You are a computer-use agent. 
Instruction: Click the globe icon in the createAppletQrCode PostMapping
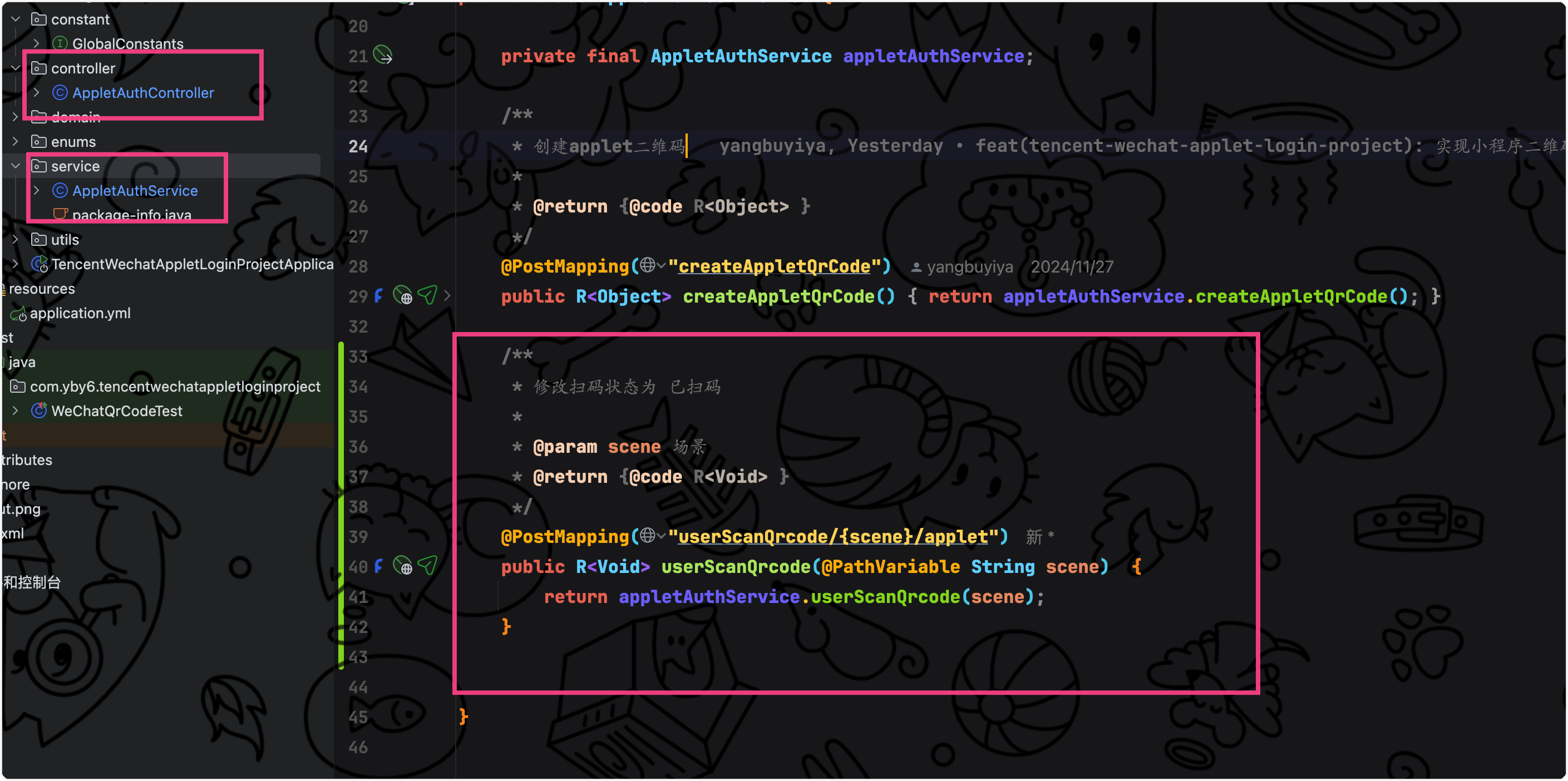647,265
